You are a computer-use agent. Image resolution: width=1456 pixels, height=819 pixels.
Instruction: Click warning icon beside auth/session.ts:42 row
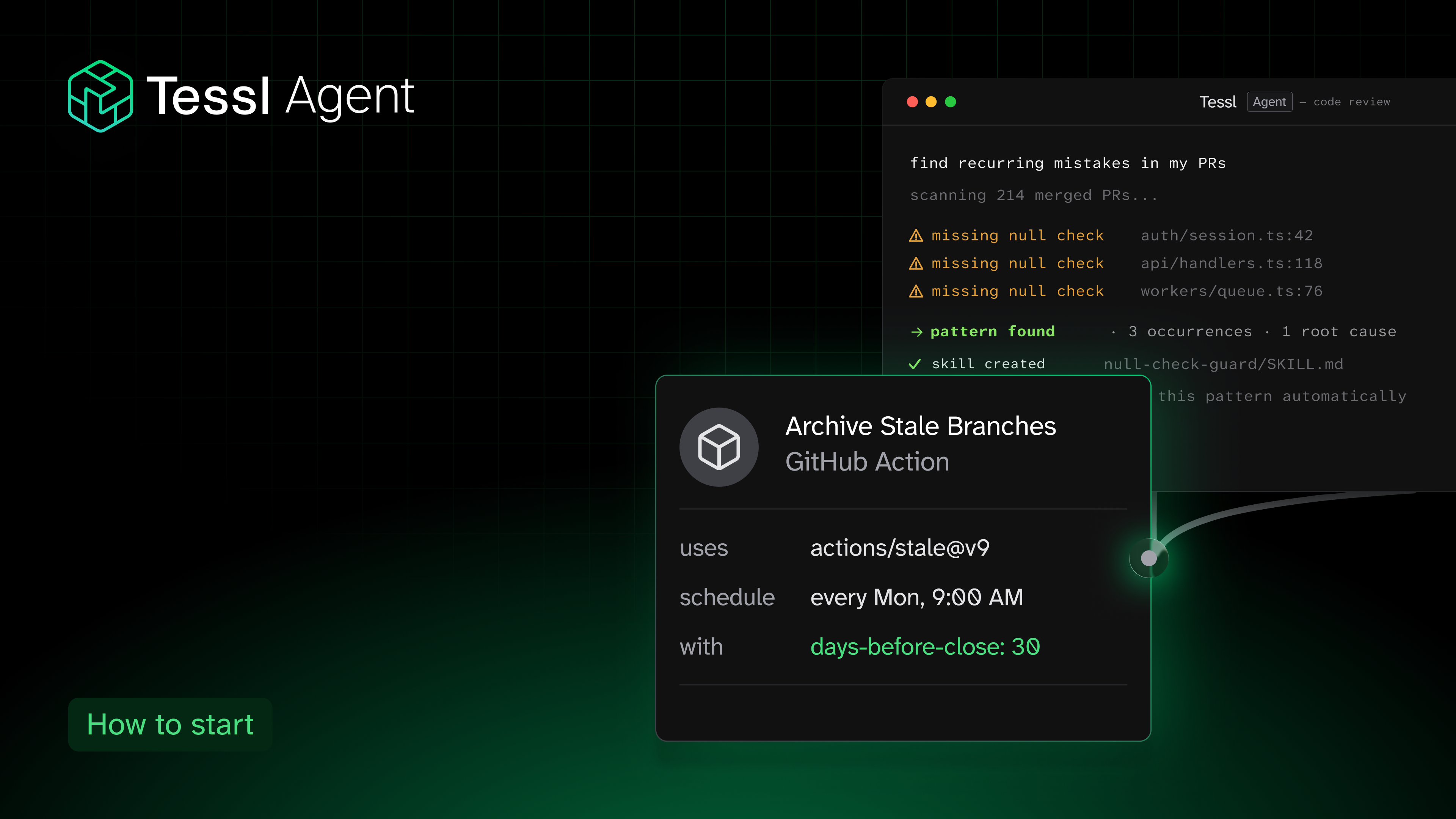[x=916, y=236]
